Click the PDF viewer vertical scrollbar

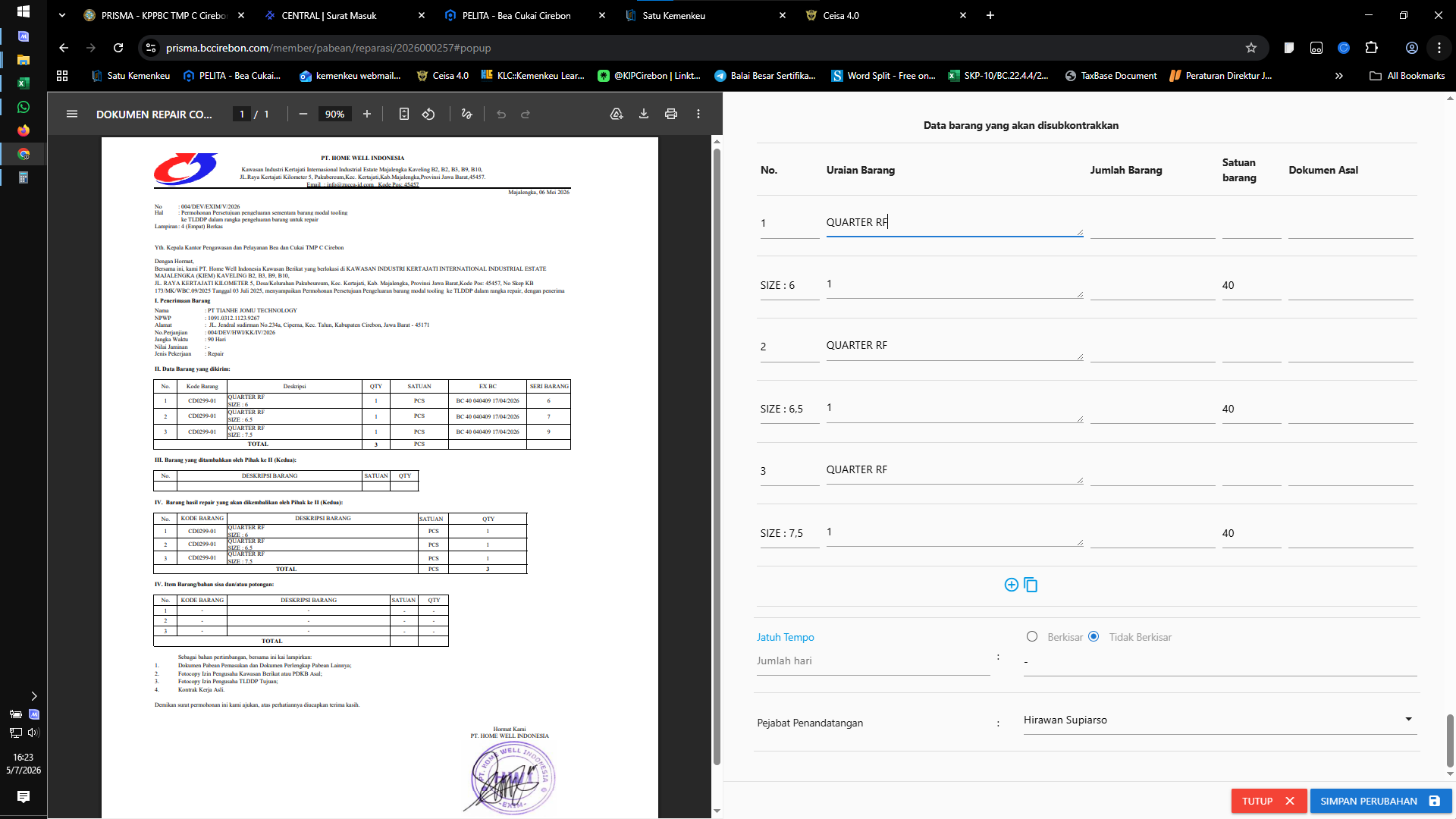(717, 455)
